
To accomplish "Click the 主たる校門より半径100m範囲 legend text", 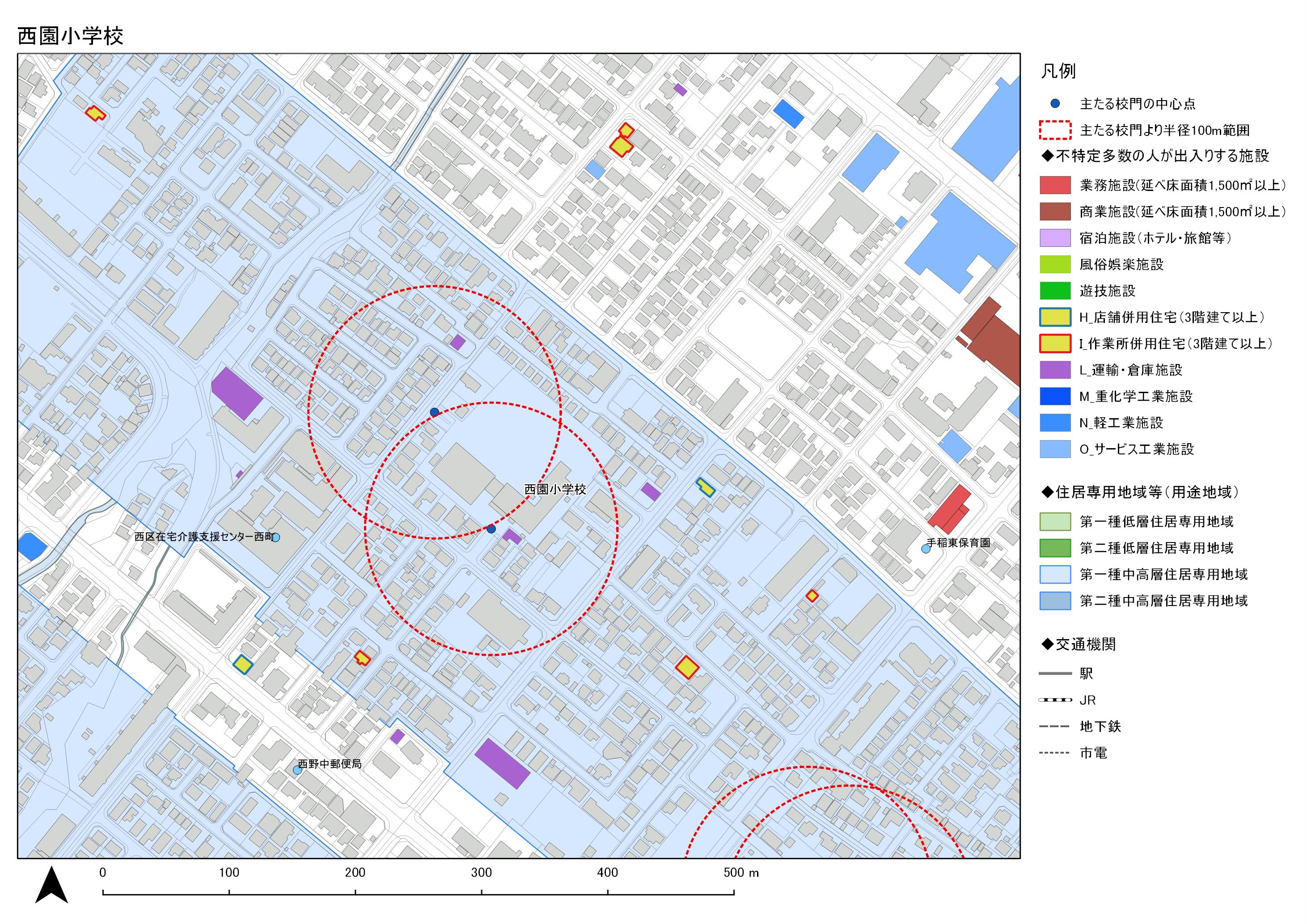I will pyautogui.click(x=1165, y=131).
